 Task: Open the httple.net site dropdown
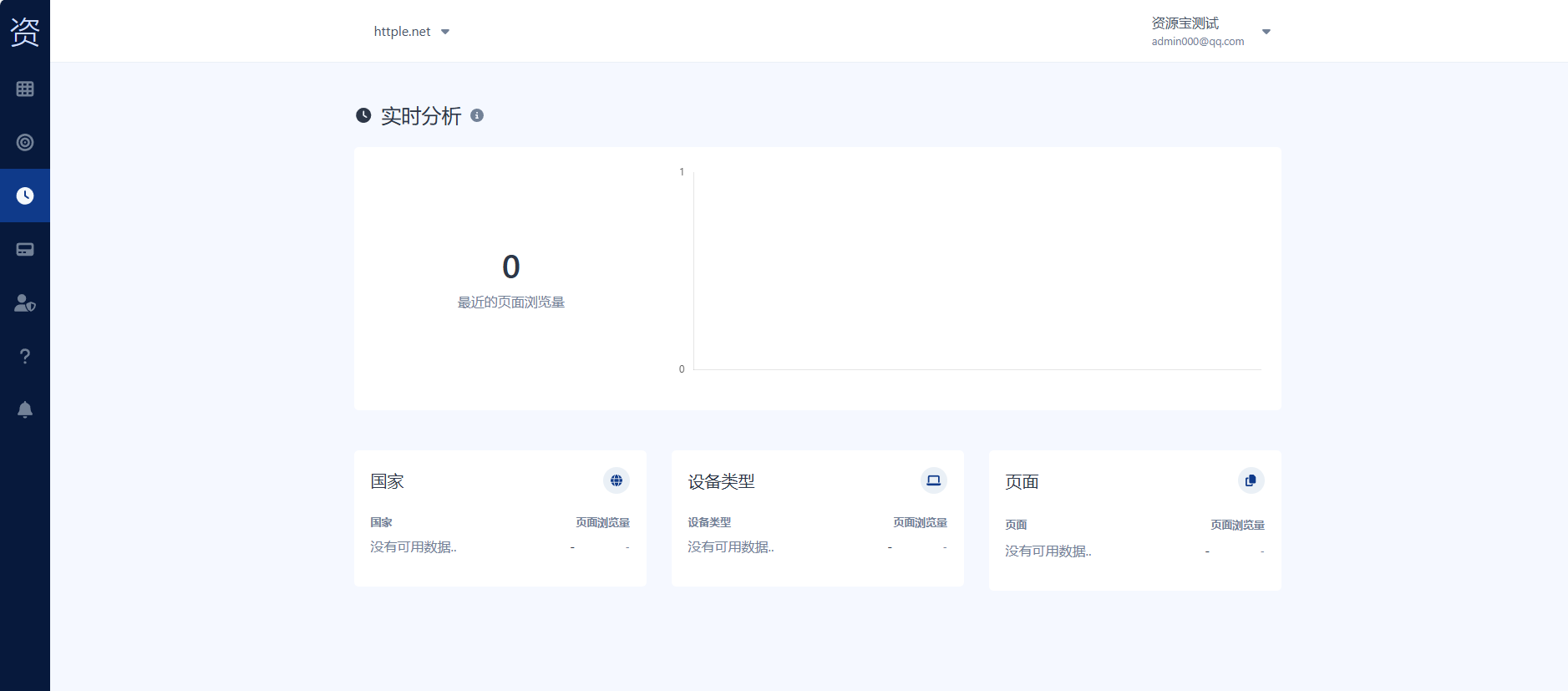click(x=411, y=32)
